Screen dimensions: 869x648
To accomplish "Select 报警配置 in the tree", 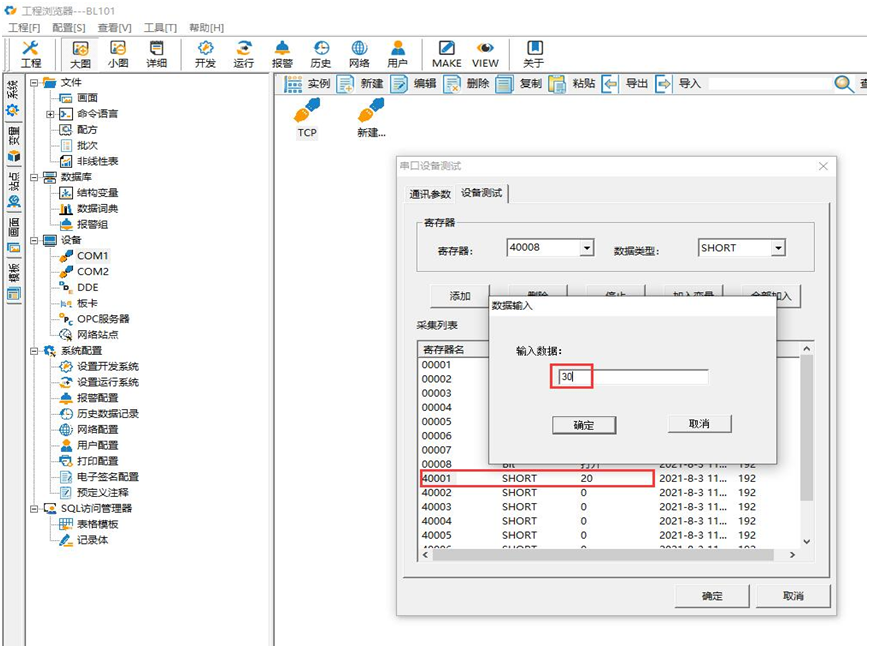I will click(x=98, y=398).
